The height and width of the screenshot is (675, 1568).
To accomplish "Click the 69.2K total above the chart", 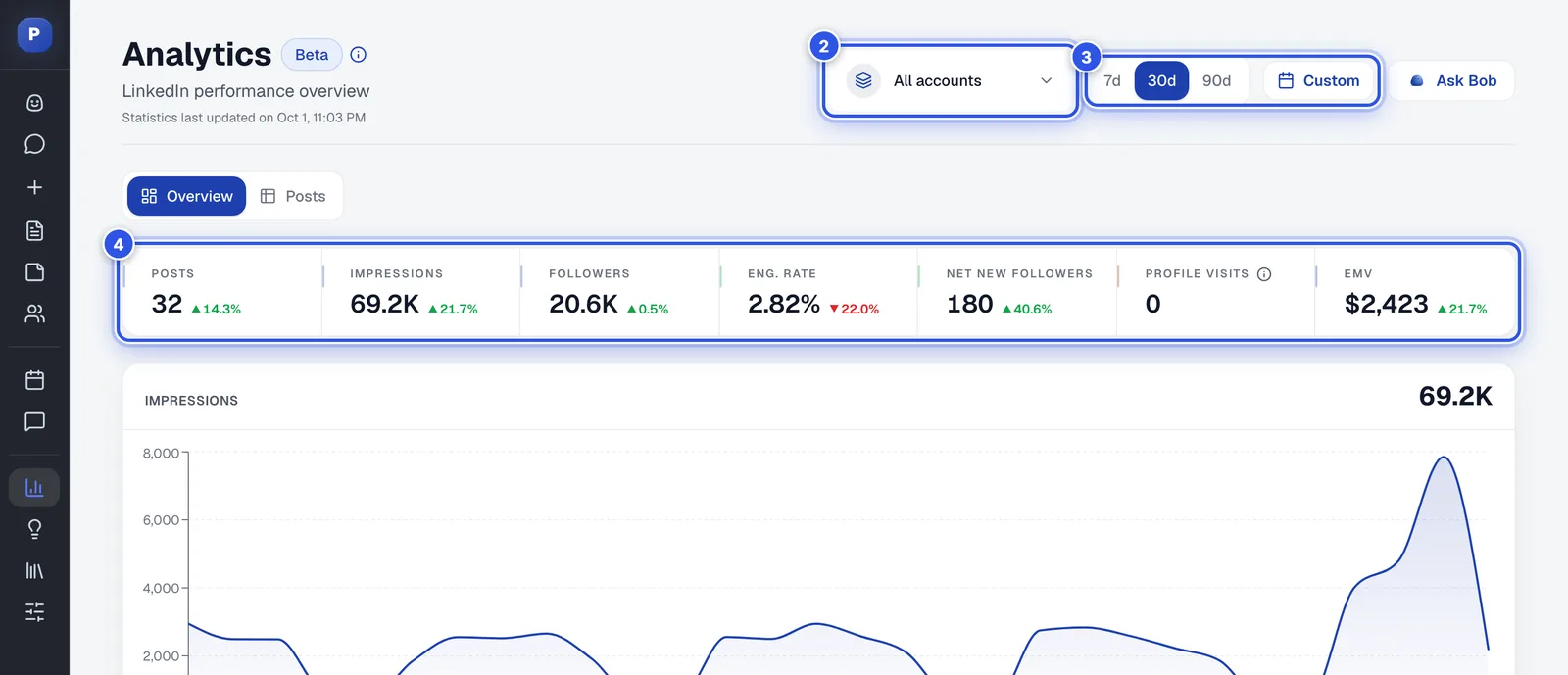I will 1455,397.
